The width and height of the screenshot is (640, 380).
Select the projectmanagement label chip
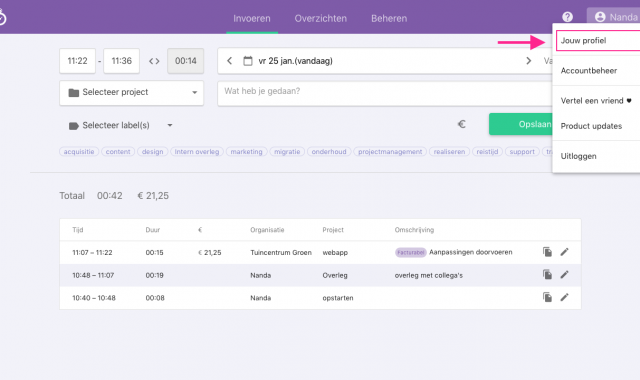click(x=390, y=152)
